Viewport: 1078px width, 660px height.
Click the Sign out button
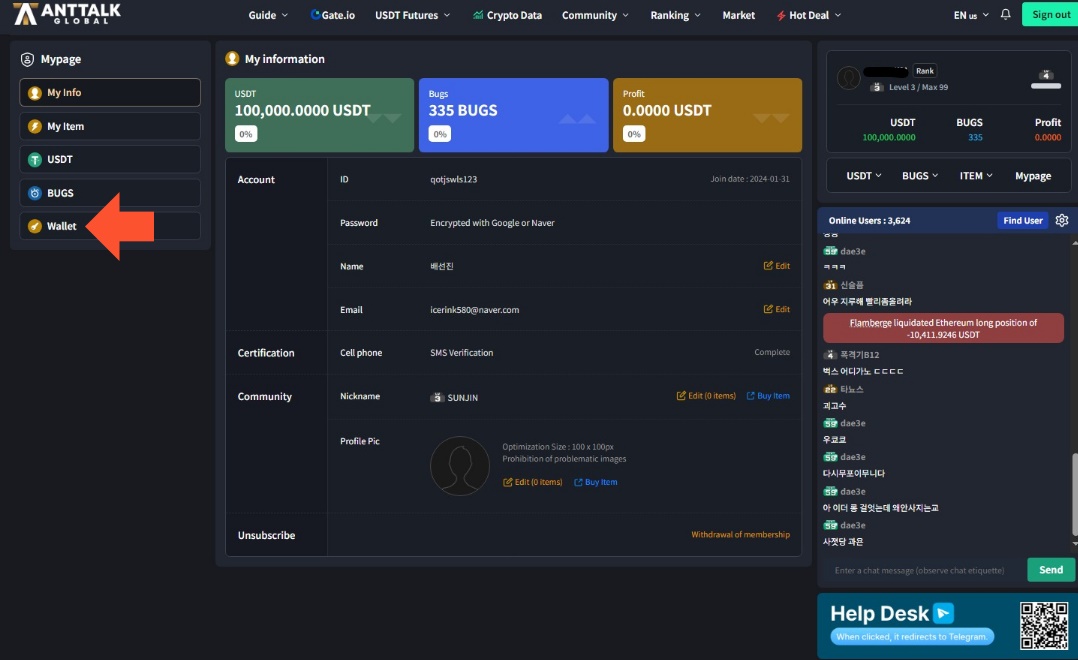1050,14
